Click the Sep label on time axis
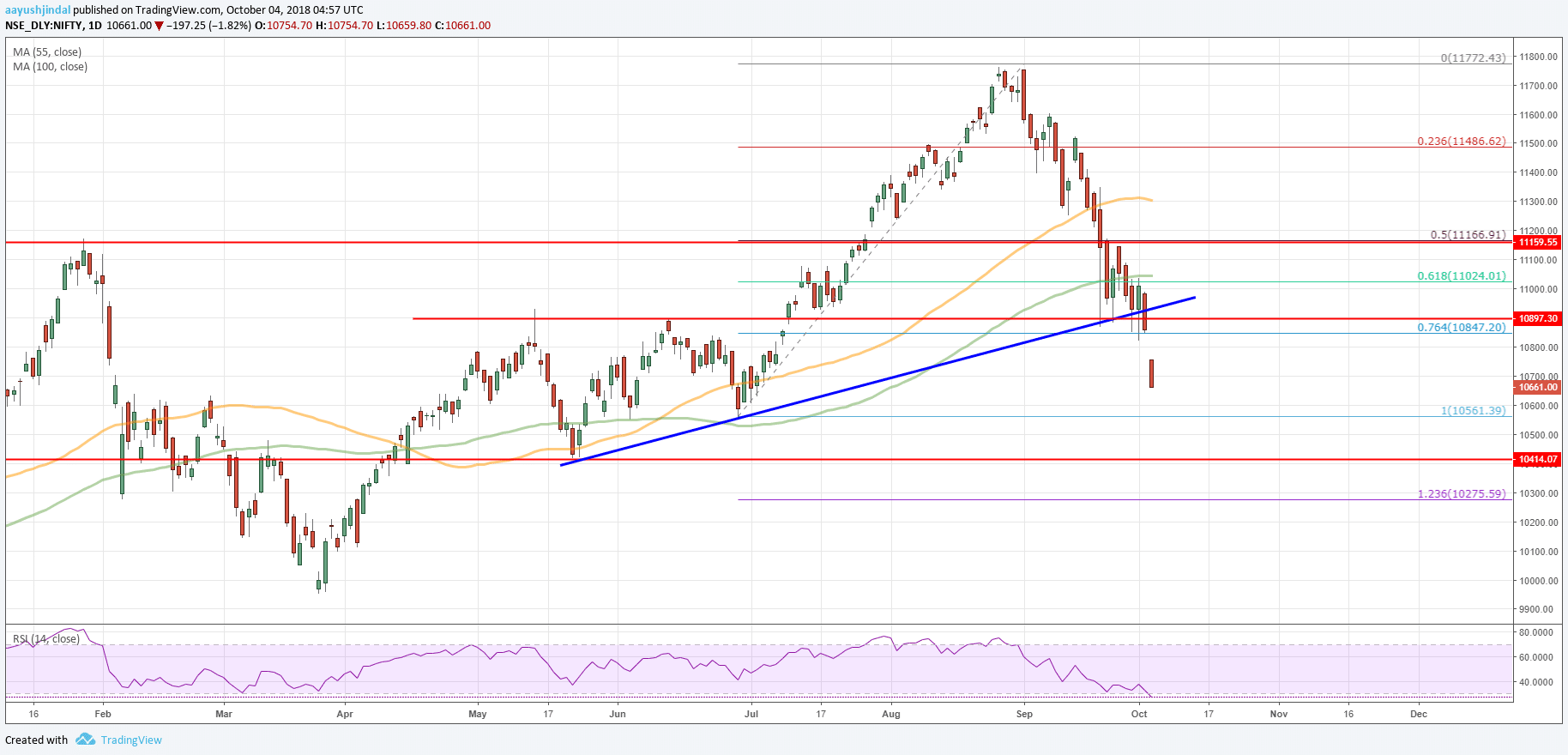 (1024, 714)
